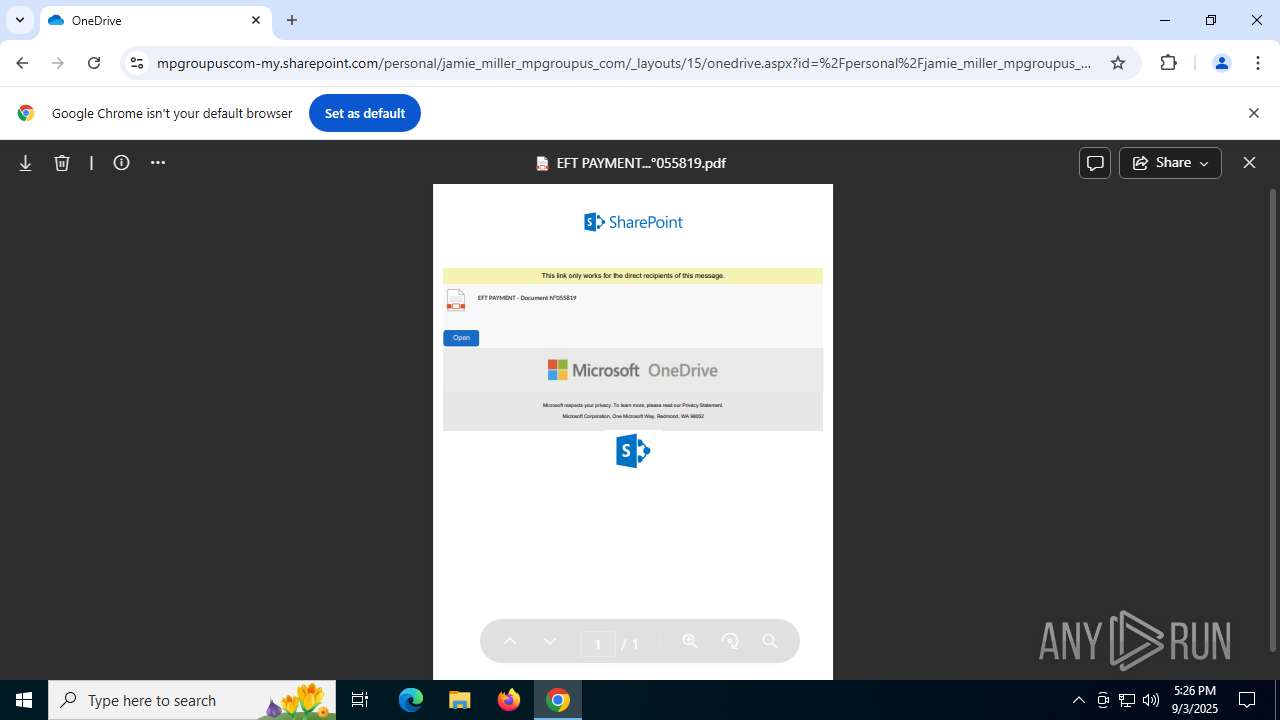Open the Chrome profile icon
Viewport: 1280px width, 720px height.
(x=1221, y=63)
